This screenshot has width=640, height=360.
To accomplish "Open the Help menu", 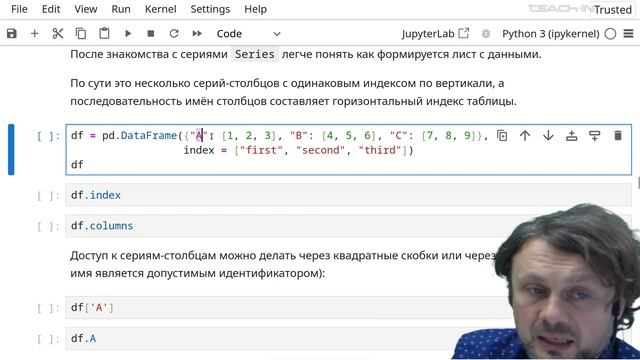I will click(256, 9).
